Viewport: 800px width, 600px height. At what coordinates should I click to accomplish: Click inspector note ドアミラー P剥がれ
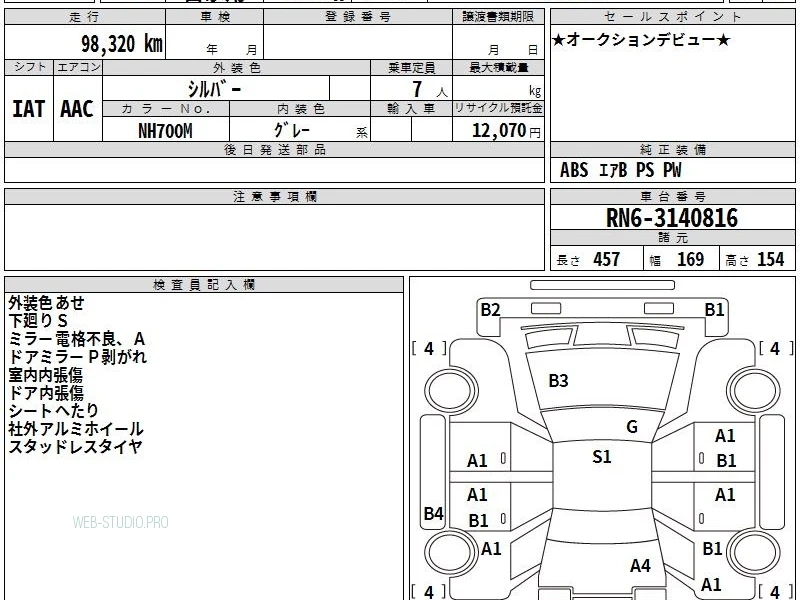pyautogui.click(x=78, y=357)
